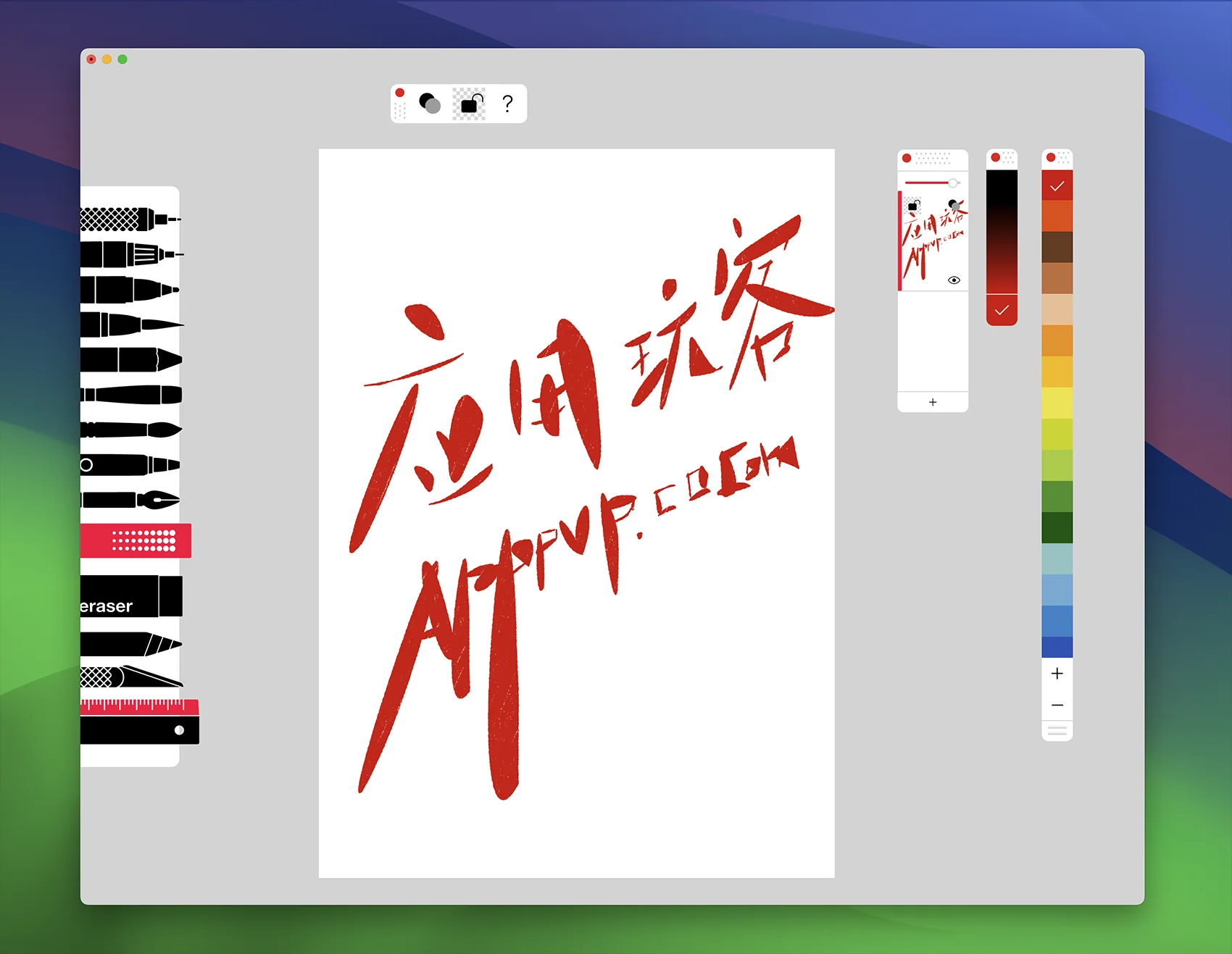Select the striped smudge pencil tool
The width and height of the screenshot is (1232, 954).
(131, 644)
